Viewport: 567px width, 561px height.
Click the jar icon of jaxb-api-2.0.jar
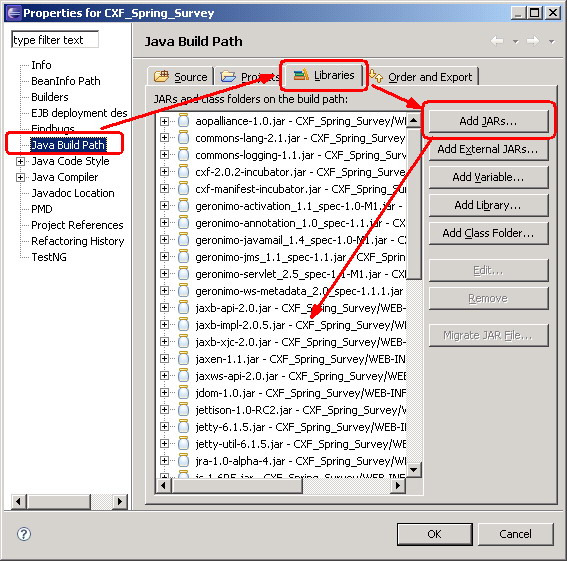pyautogui.click(x=183, y=308)
